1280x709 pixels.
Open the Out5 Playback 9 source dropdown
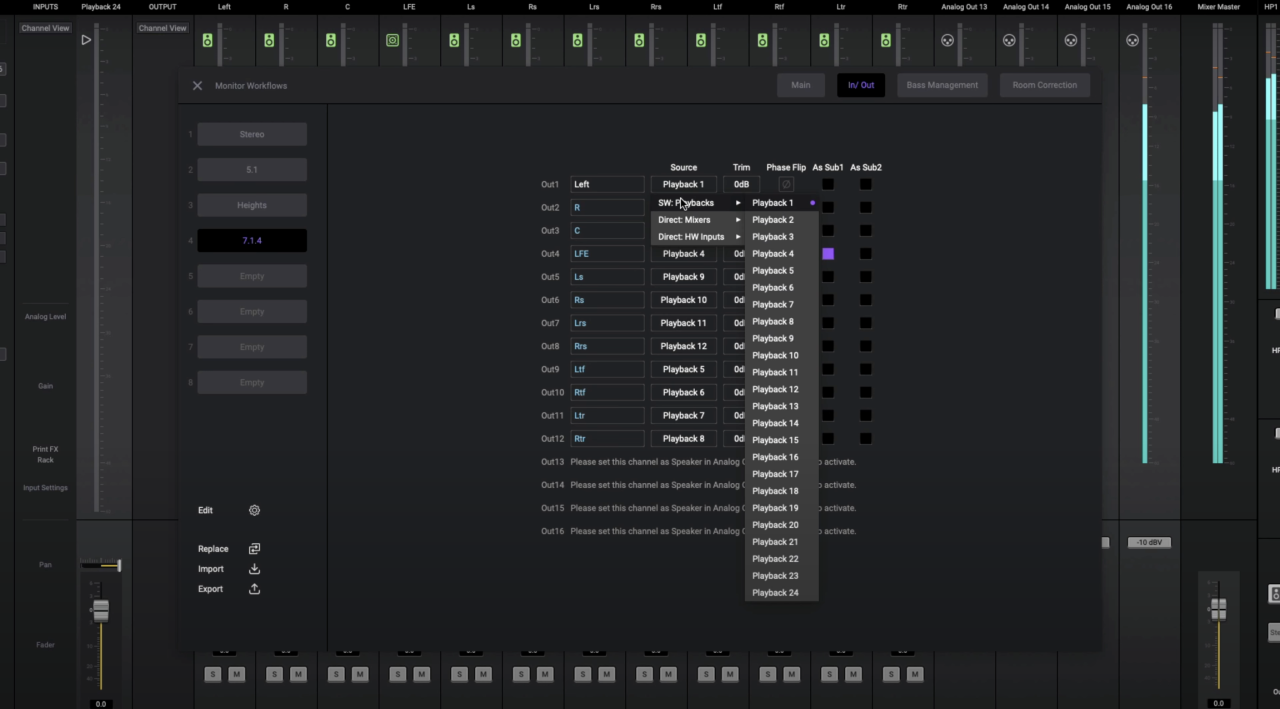pyautogui.click(x=683, y=277)
